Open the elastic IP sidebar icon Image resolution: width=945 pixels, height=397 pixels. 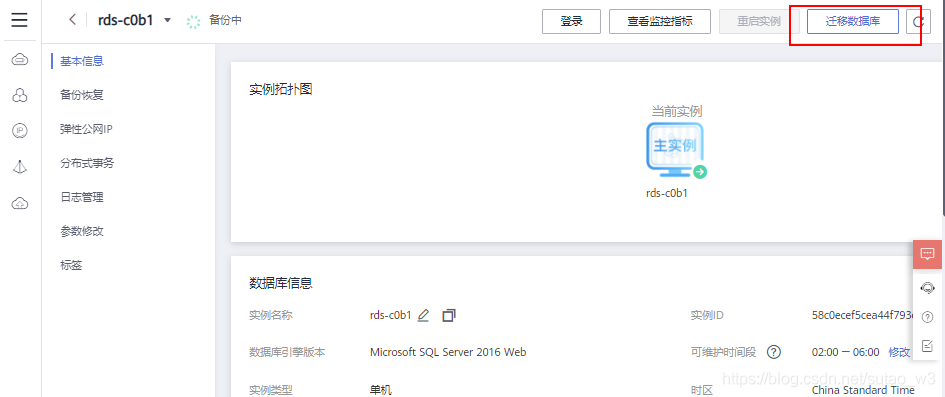[x=20, y=131]
